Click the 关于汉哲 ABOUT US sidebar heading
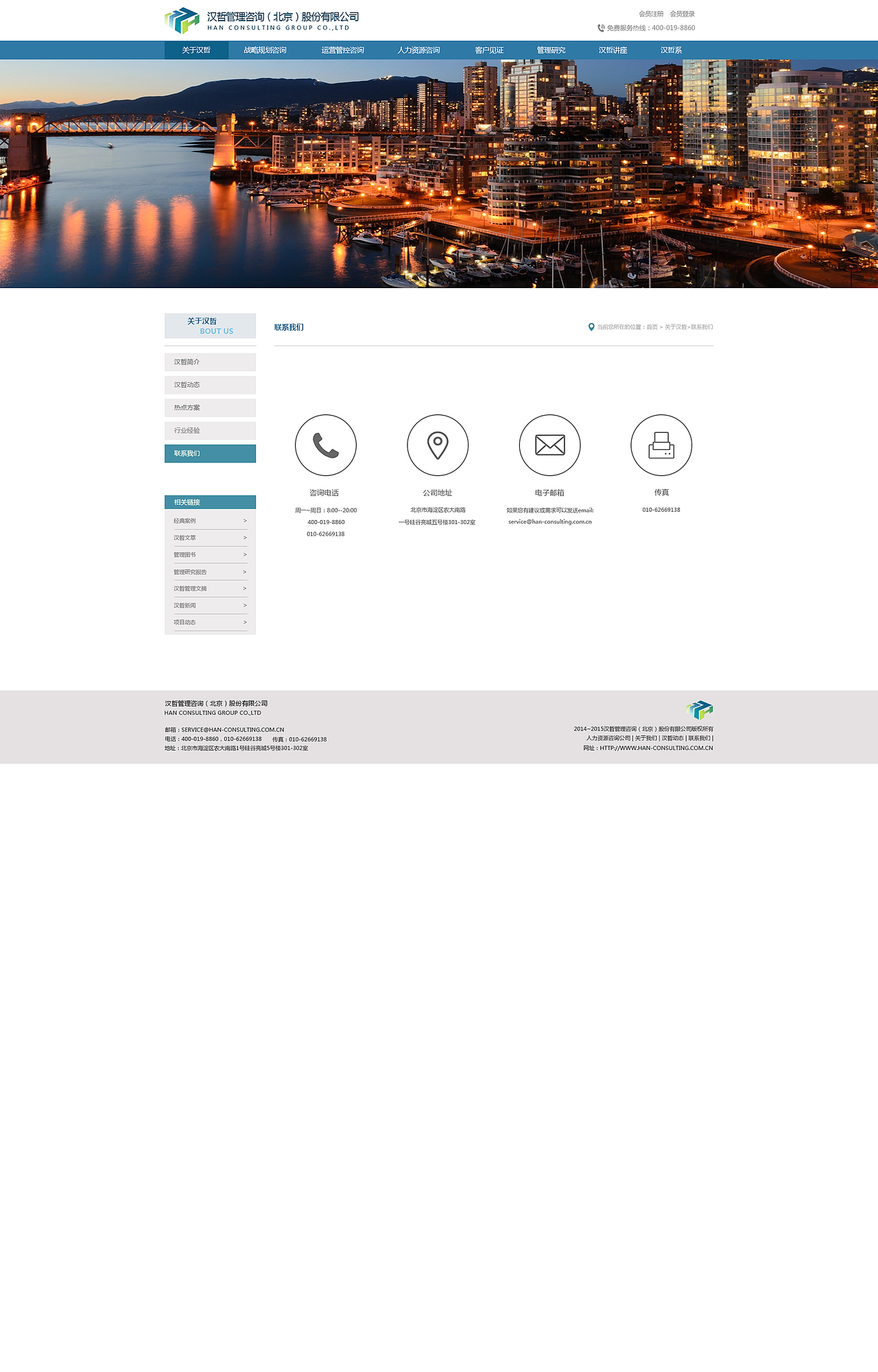This screenshot has width=878, height=1372. click(210, 326)
